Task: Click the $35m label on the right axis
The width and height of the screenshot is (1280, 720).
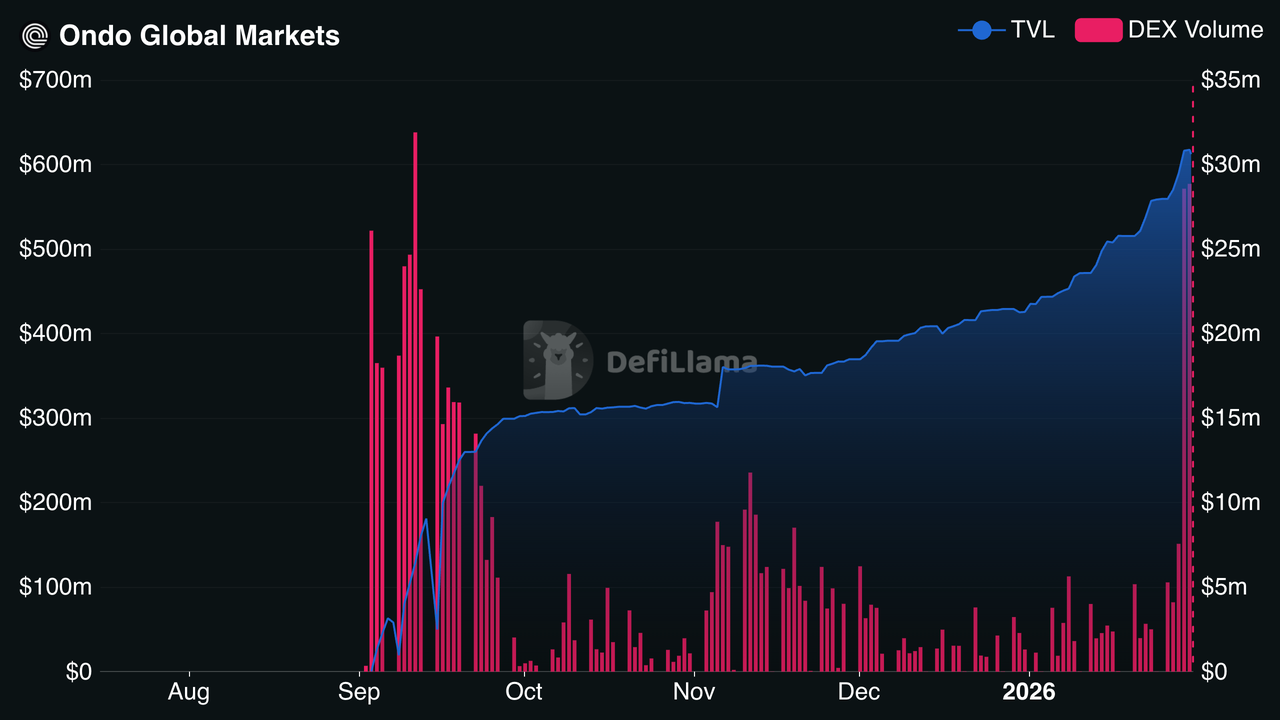Action: pos(1231,80)
